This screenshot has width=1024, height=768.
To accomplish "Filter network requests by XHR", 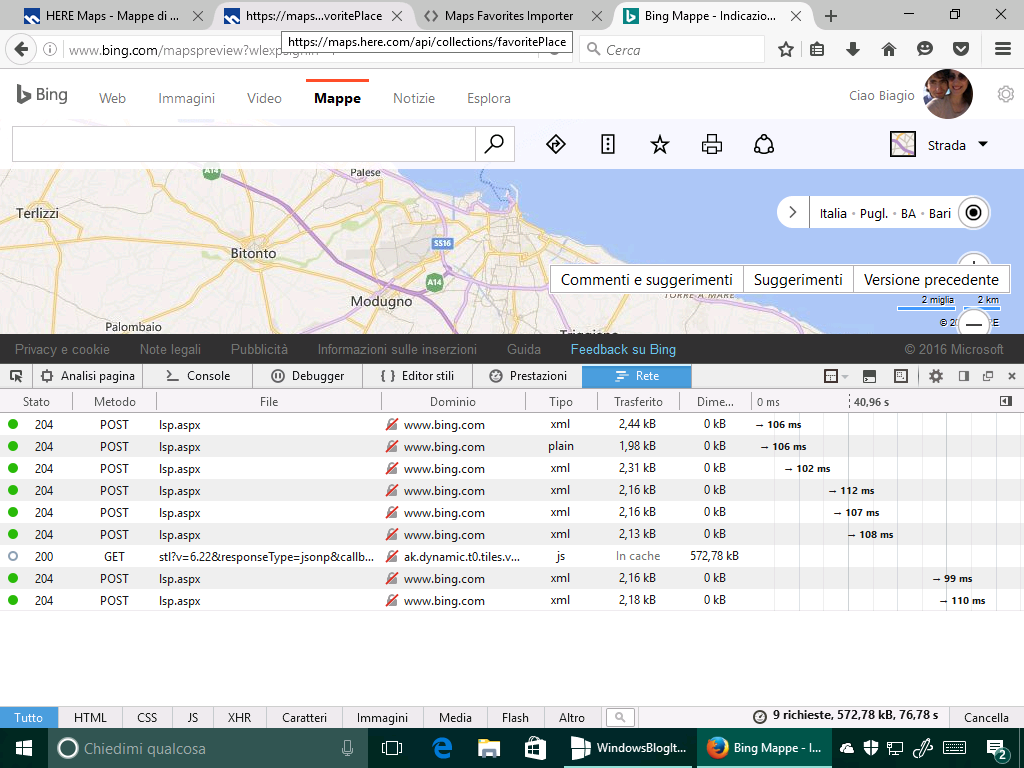I will (239, 717).
